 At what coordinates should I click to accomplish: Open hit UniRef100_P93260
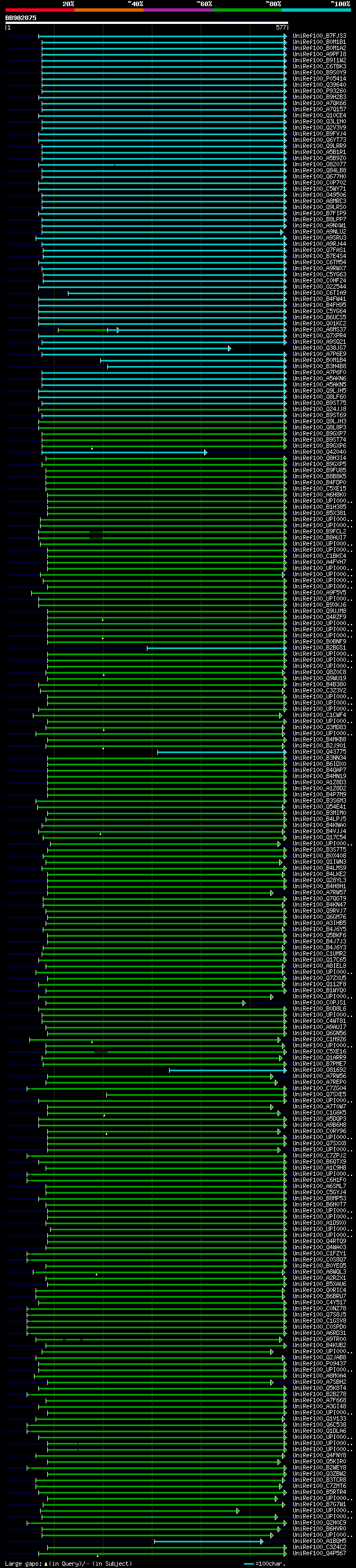(x=319, y=91)
